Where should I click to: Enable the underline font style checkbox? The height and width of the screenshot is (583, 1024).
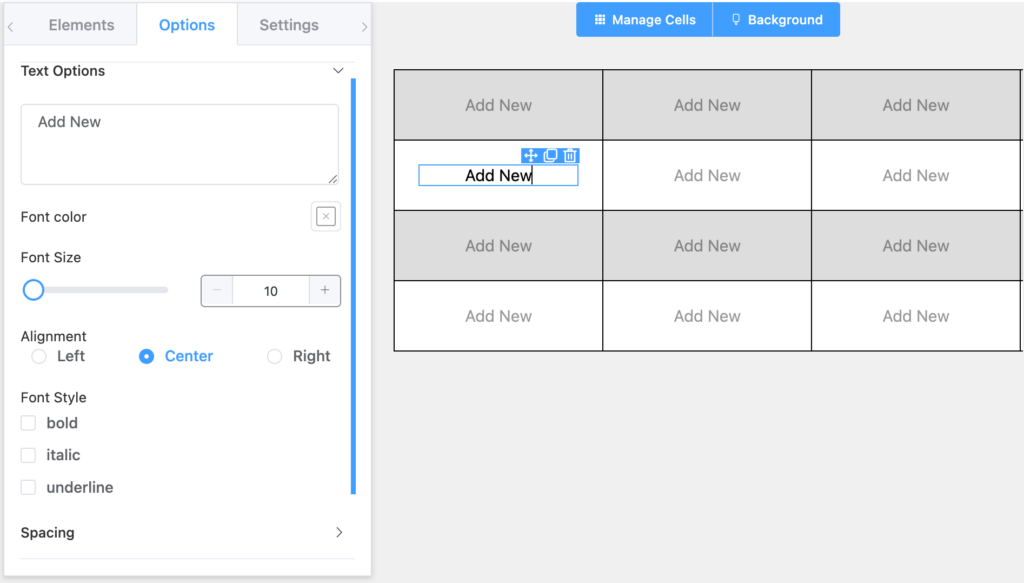[x=28, y=487]
